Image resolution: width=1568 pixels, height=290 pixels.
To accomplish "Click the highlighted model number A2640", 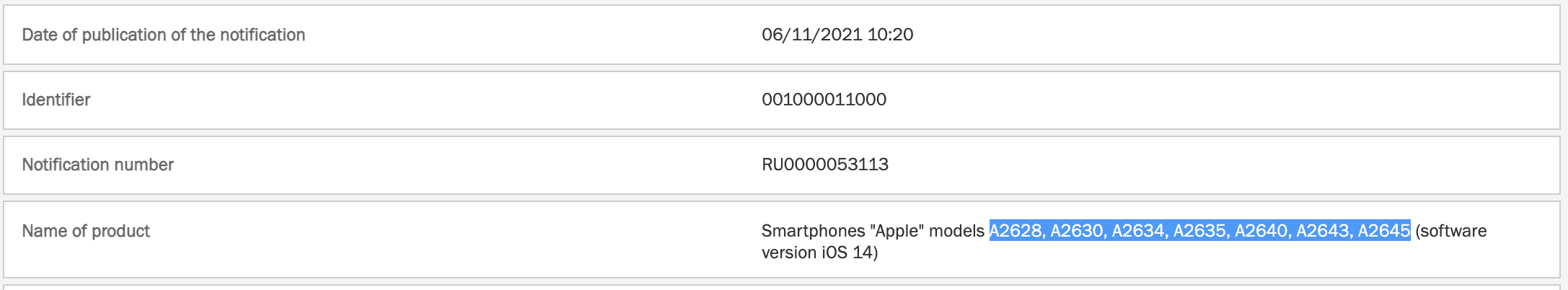I will coord(1261,231).
